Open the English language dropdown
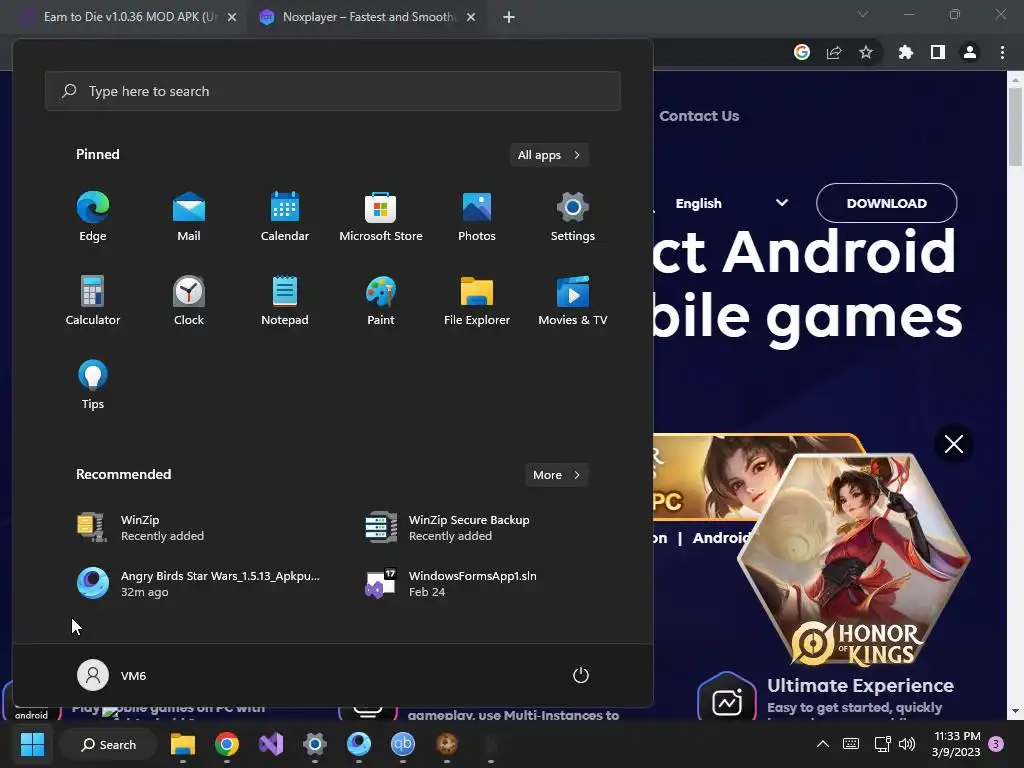 731,203
